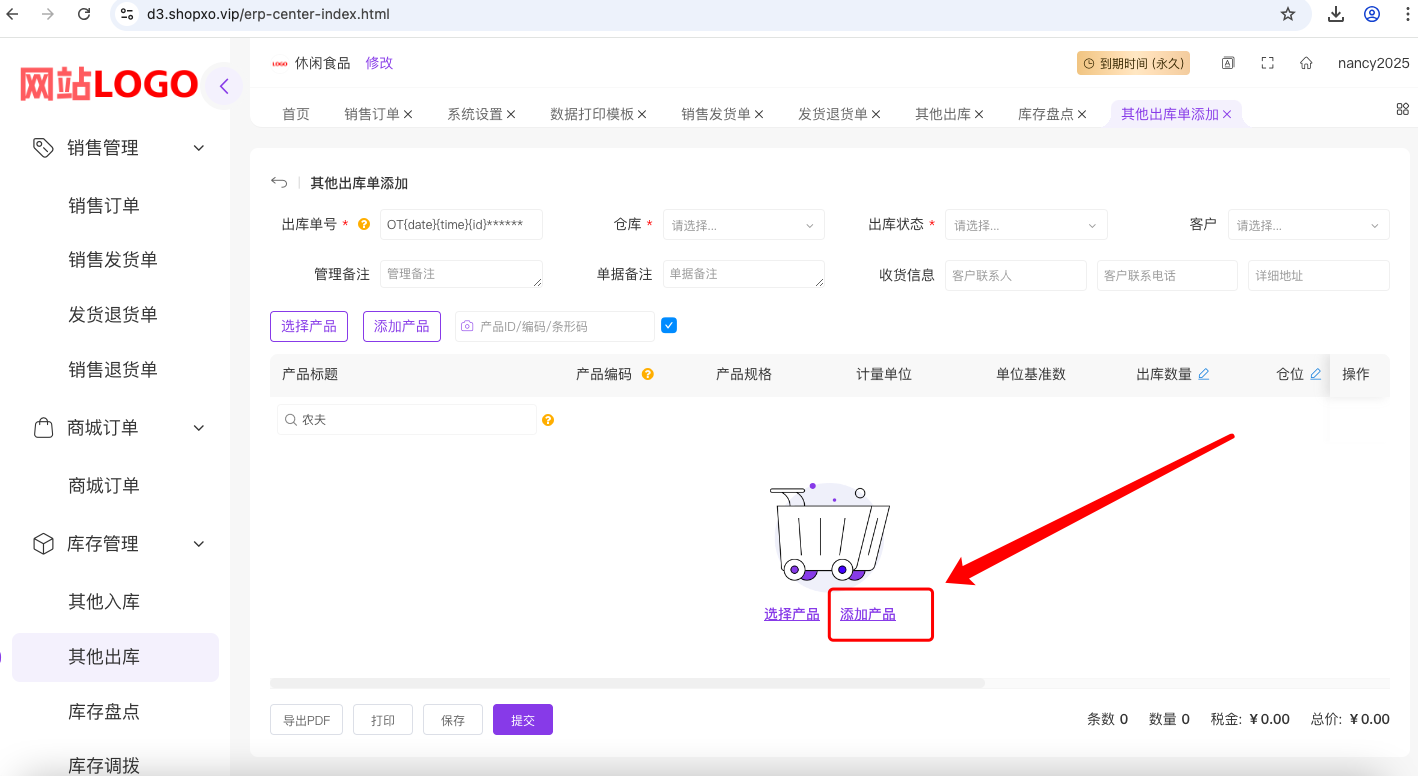Click the home icon in header
1418x776 pixels.
[1306, 63]
